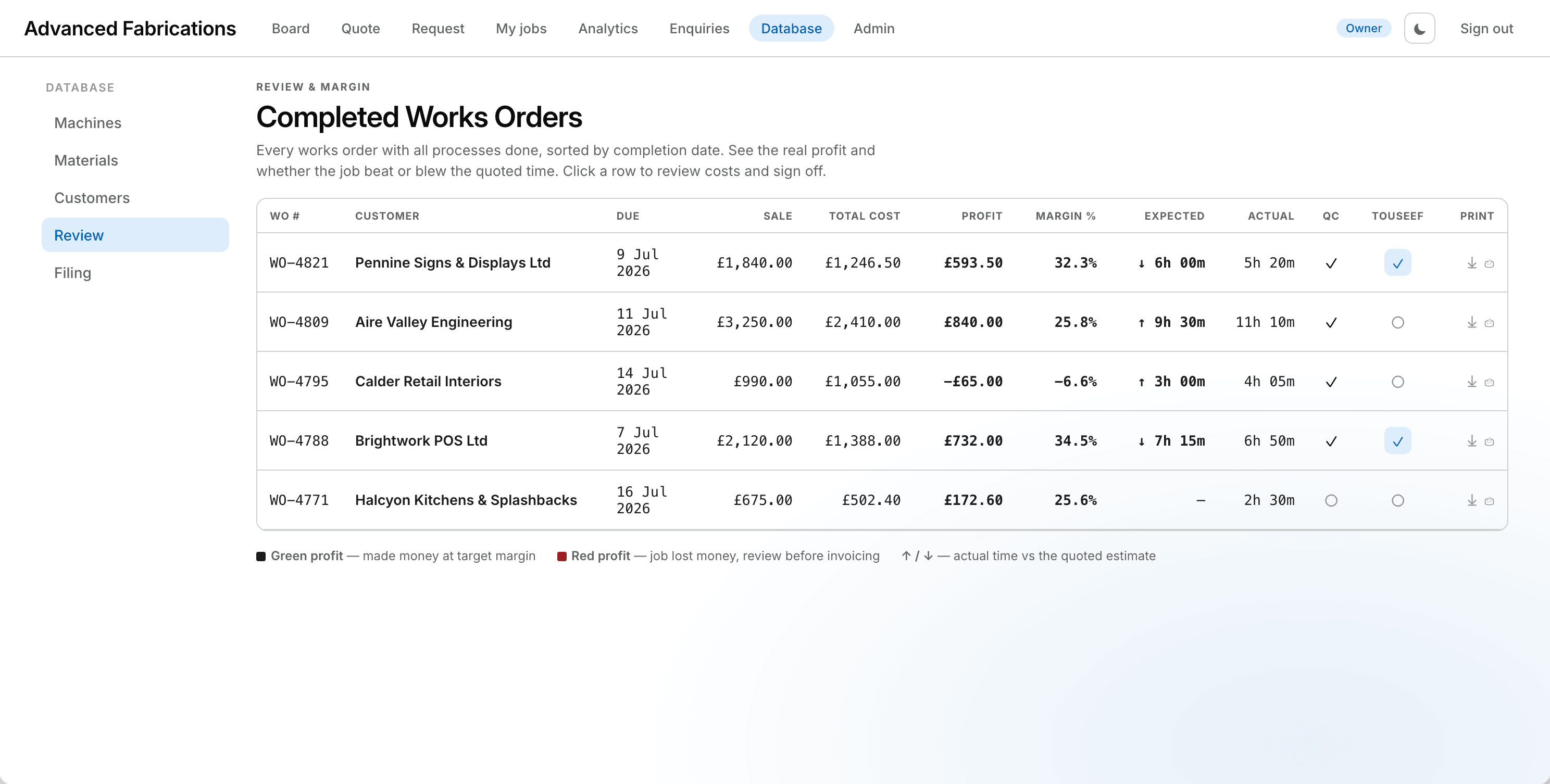Image resolution: width=1550 pixels, height=784 pixels.
Task: Open the Board tab
Action: tap(291, 28)
